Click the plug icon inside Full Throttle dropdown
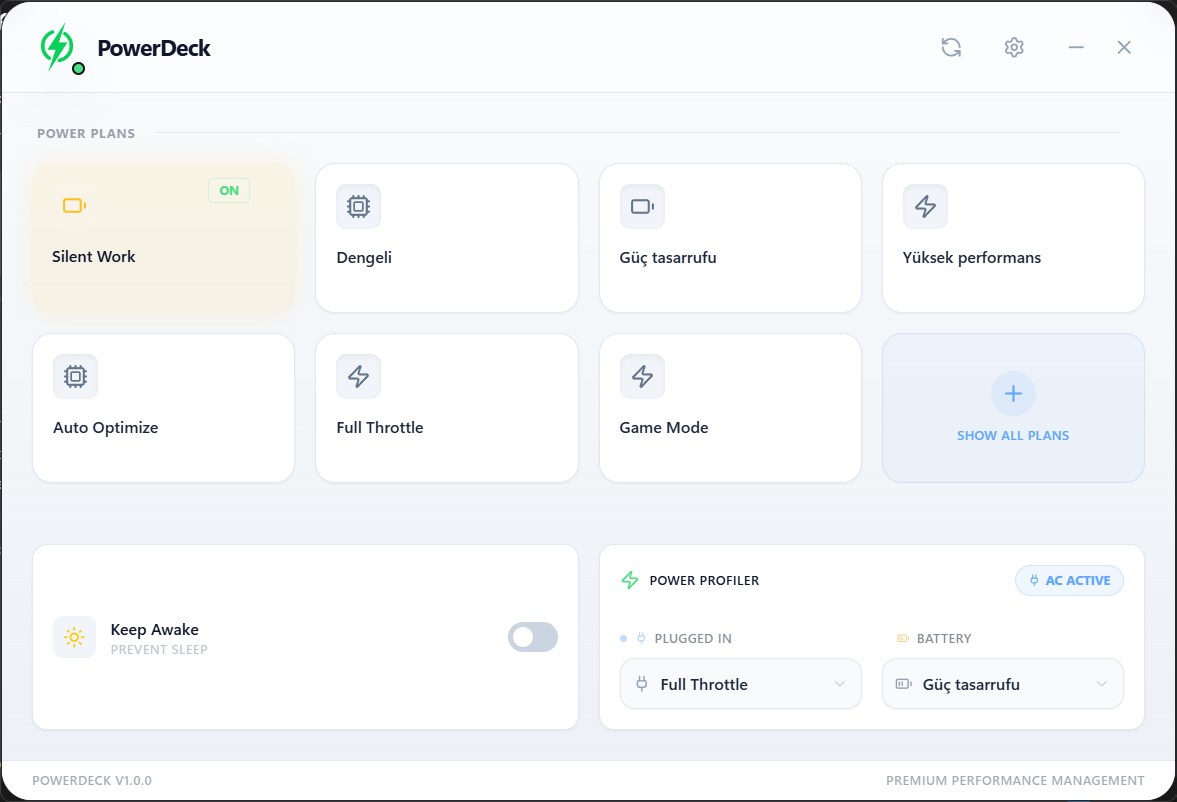The image size is (1177, 802). [x=642, y=683]
